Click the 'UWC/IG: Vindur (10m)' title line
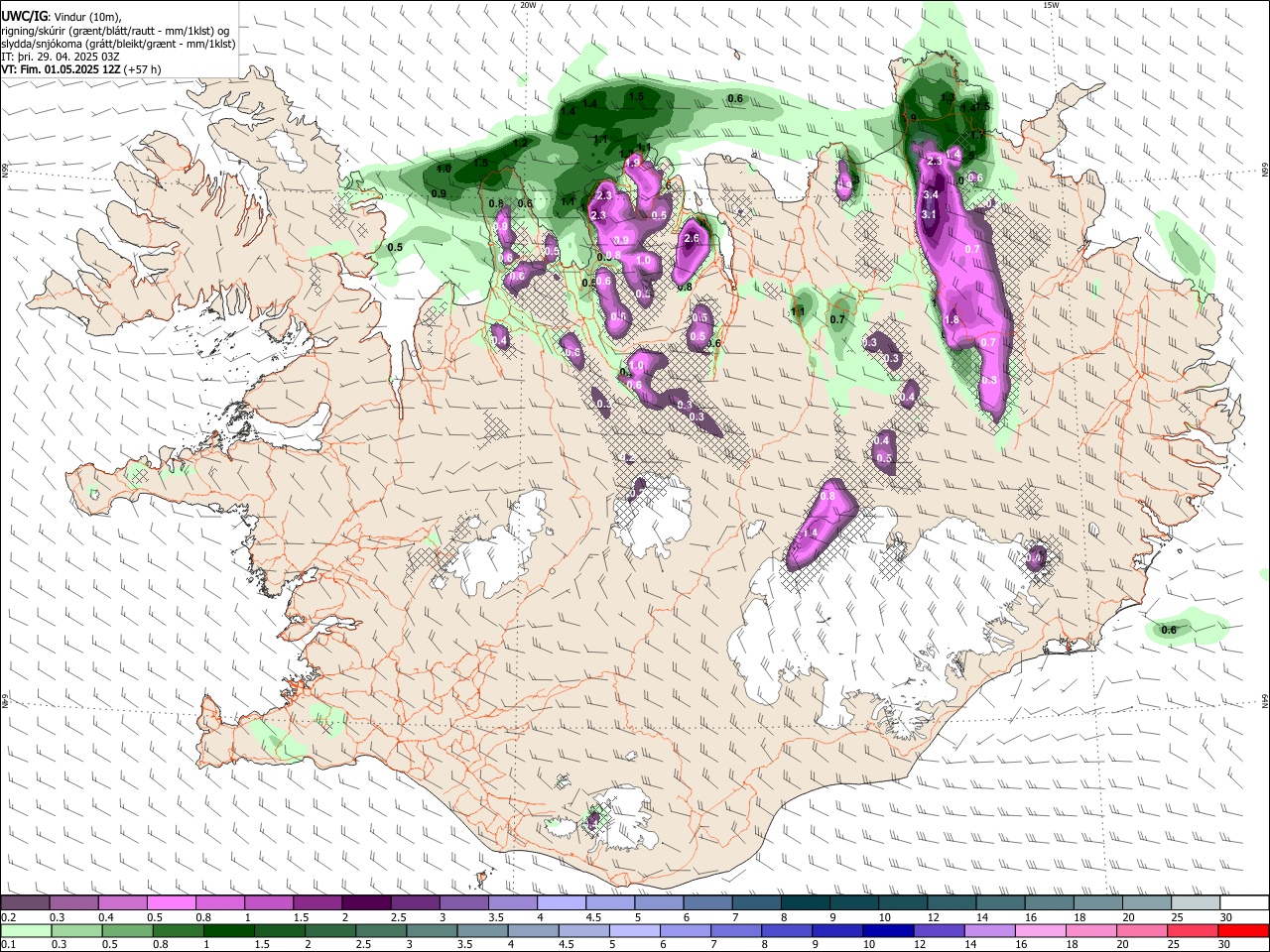This screenshot has width=1270, height=952. click(x=62, y=17)
